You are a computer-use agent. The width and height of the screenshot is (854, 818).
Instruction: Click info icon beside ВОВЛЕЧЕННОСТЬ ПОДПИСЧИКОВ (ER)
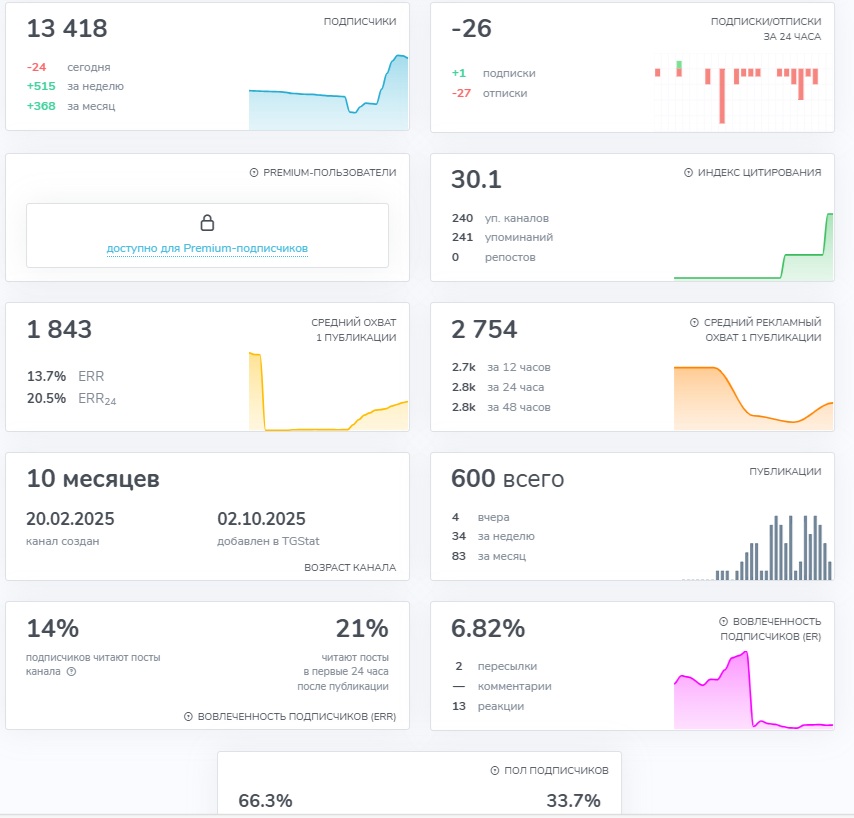[x=723, y=621]
